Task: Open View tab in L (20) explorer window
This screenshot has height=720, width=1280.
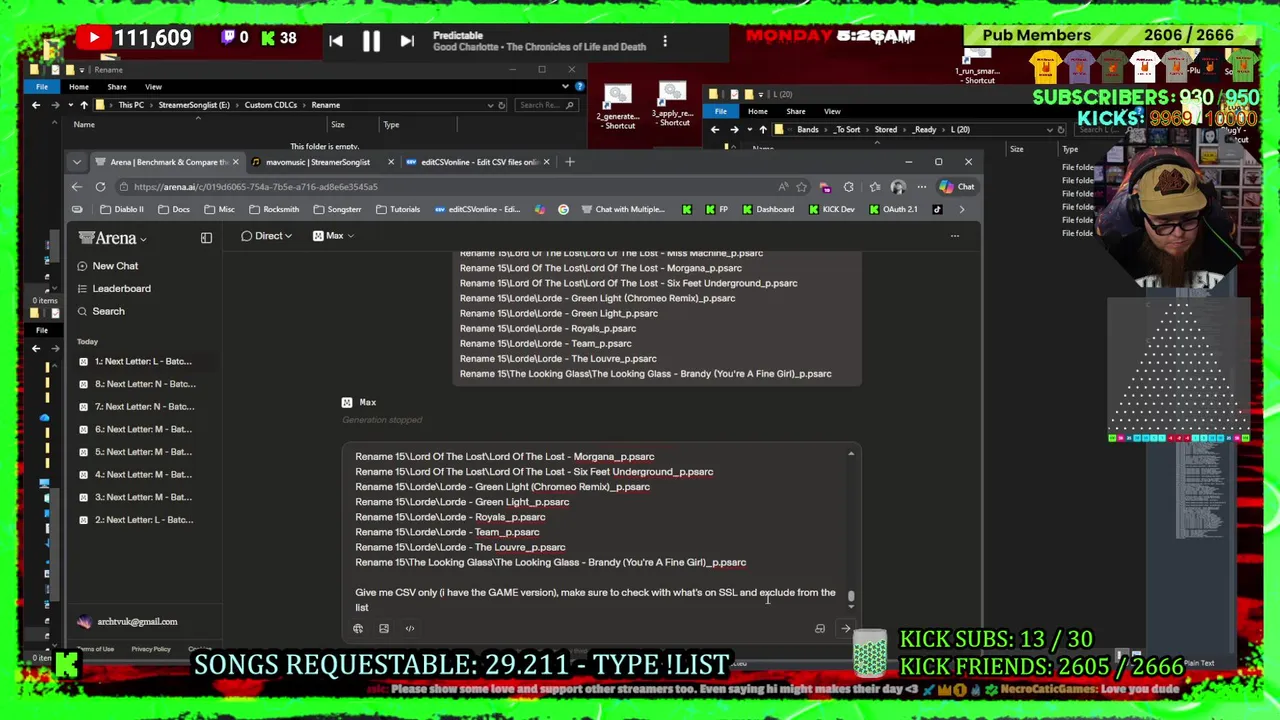Action: tap(832, 112)
